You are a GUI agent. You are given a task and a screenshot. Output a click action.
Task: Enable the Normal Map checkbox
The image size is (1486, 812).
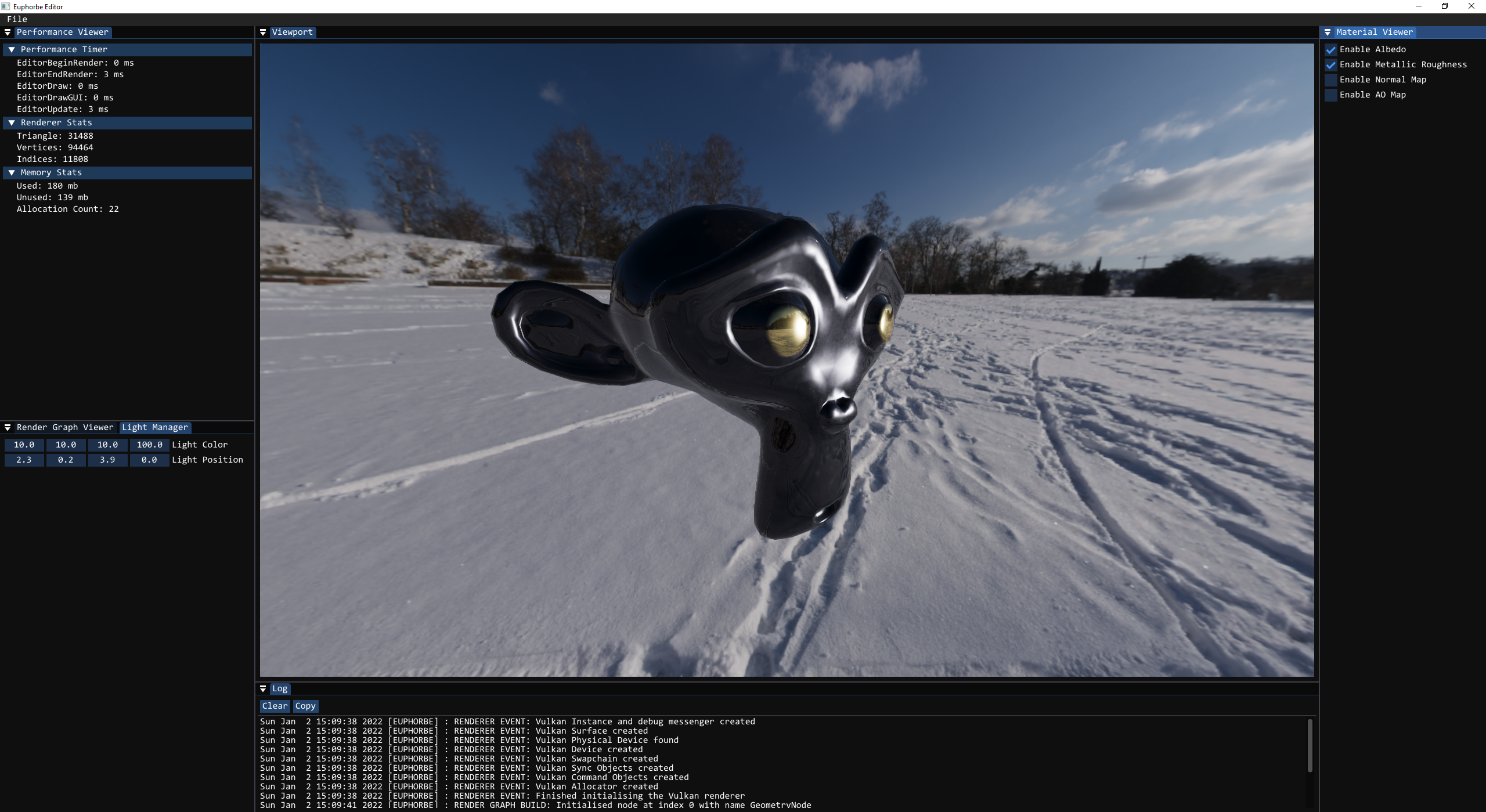point(1331,80)
